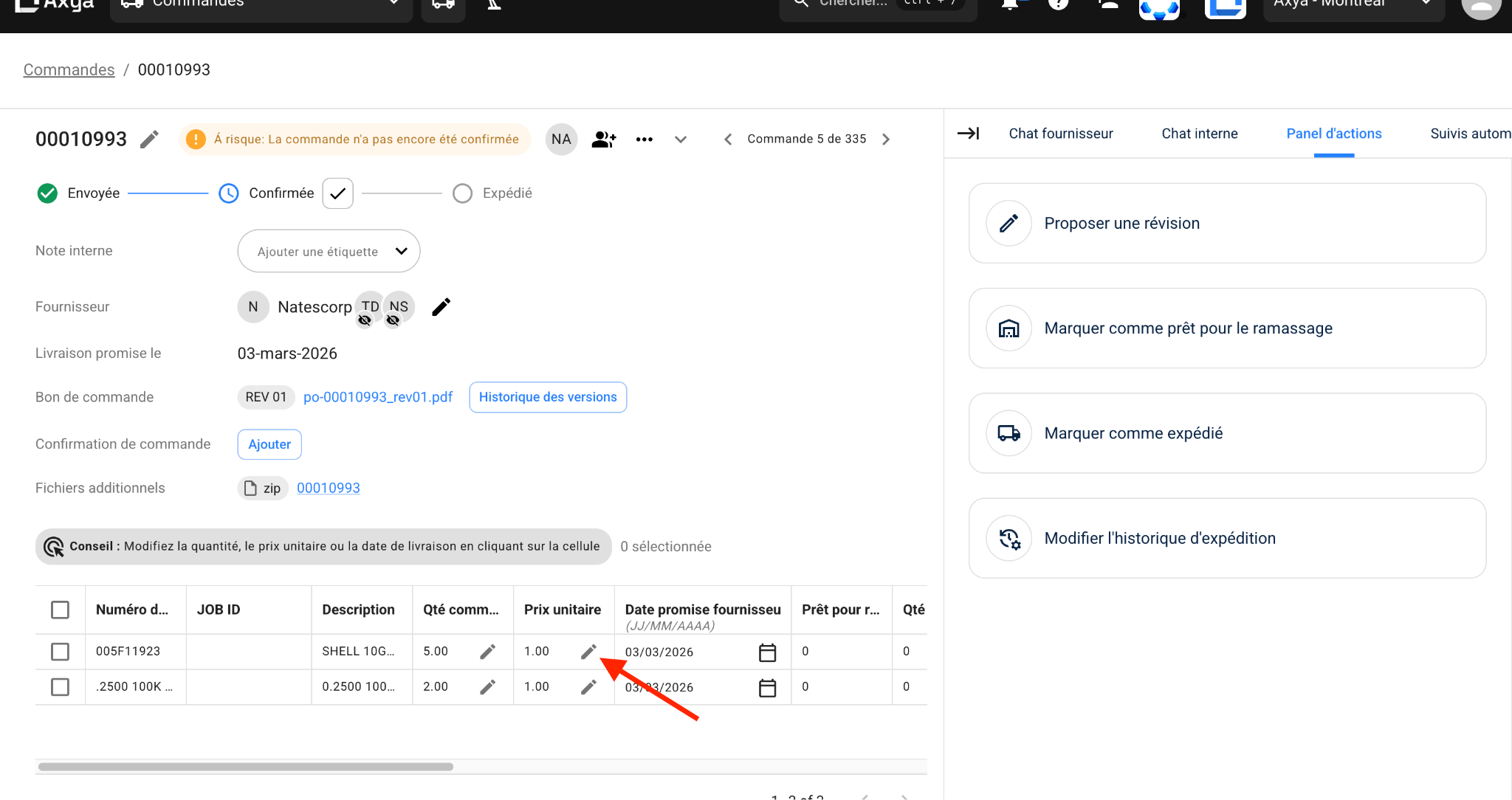Check the Confirmée step checkbox
Screen dimensions: 1512x800
pyautogui.click(x=337, y=193)
